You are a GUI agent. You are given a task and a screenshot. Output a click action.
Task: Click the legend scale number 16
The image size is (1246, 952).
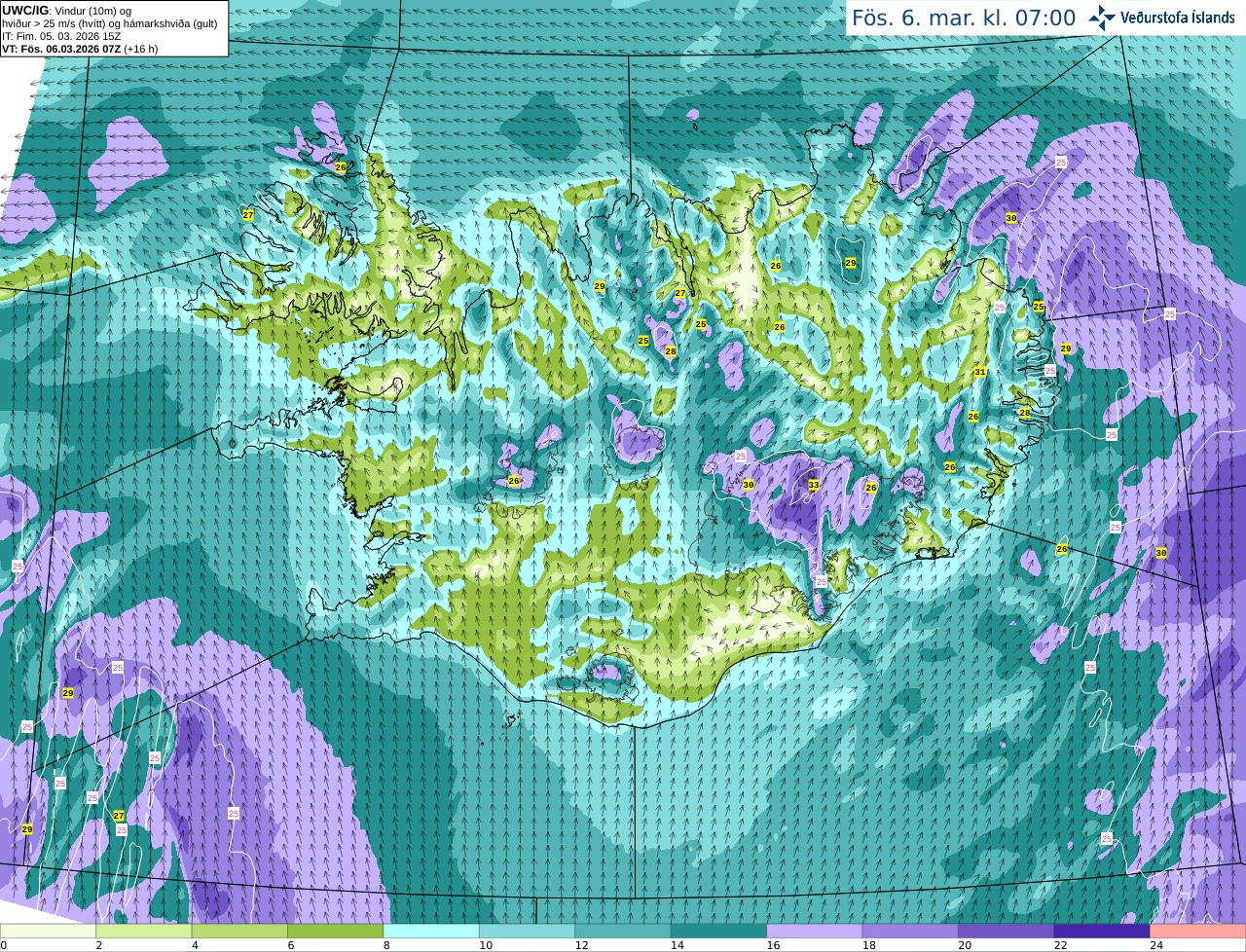click(x=773, y=945)
